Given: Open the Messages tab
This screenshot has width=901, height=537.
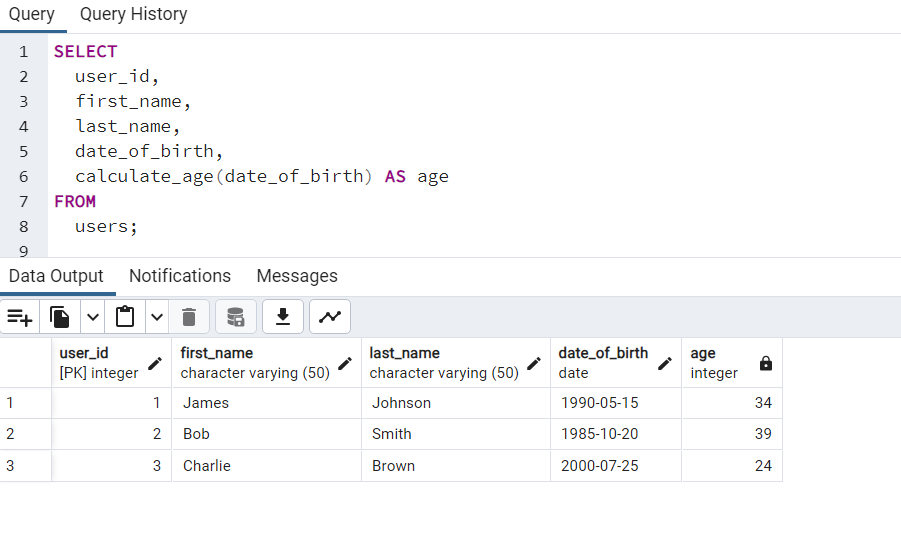Looking at the screenshot, I should point(297,276).
